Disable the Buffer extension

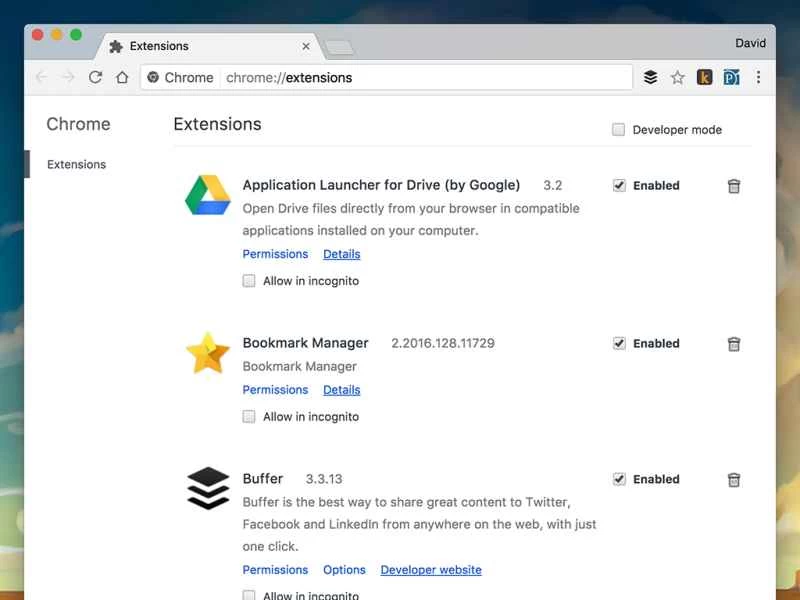click(x=619, y=479)
